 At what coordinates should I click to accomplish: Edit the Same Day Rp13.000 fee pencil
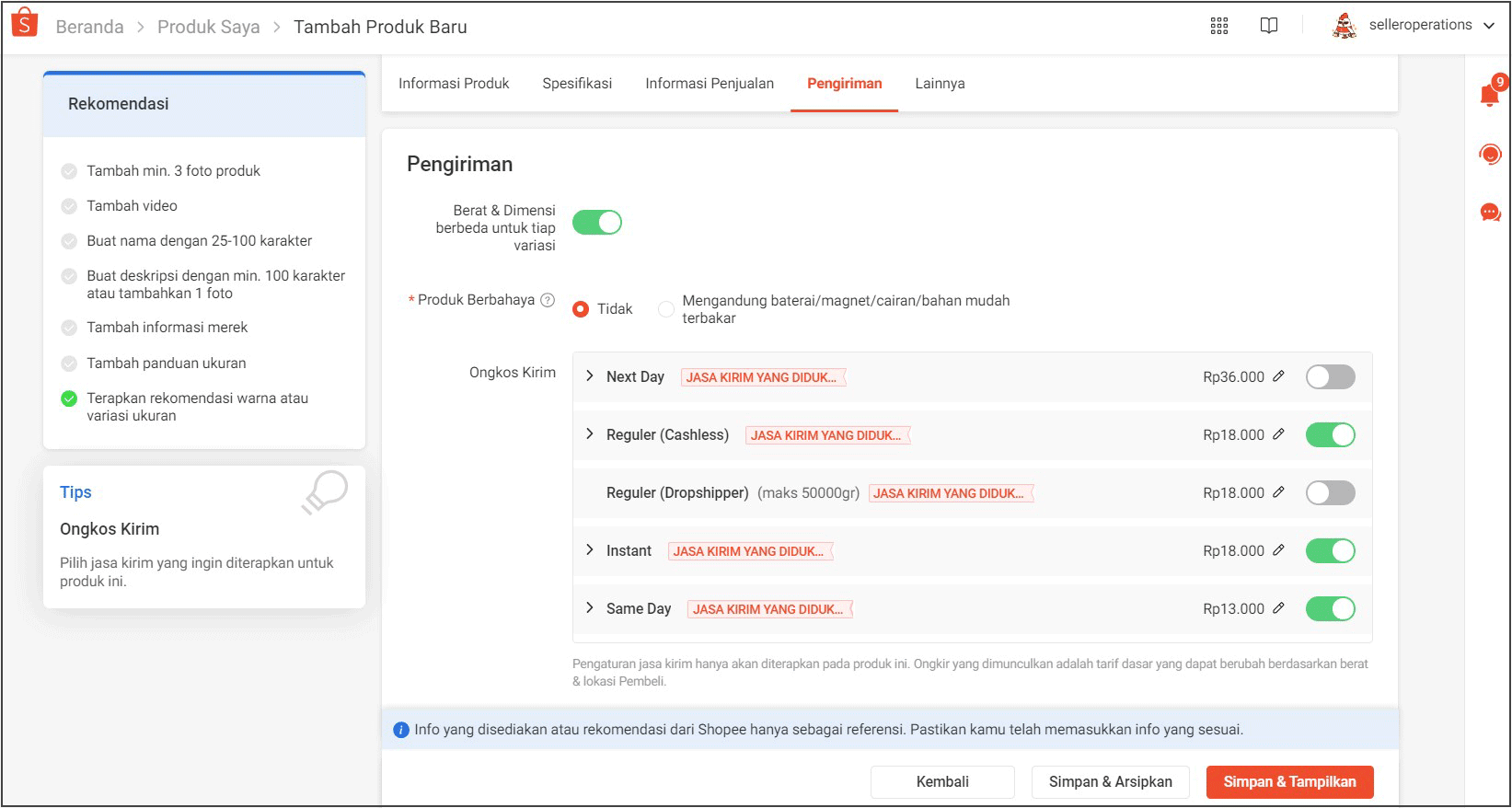[1279, 608]
